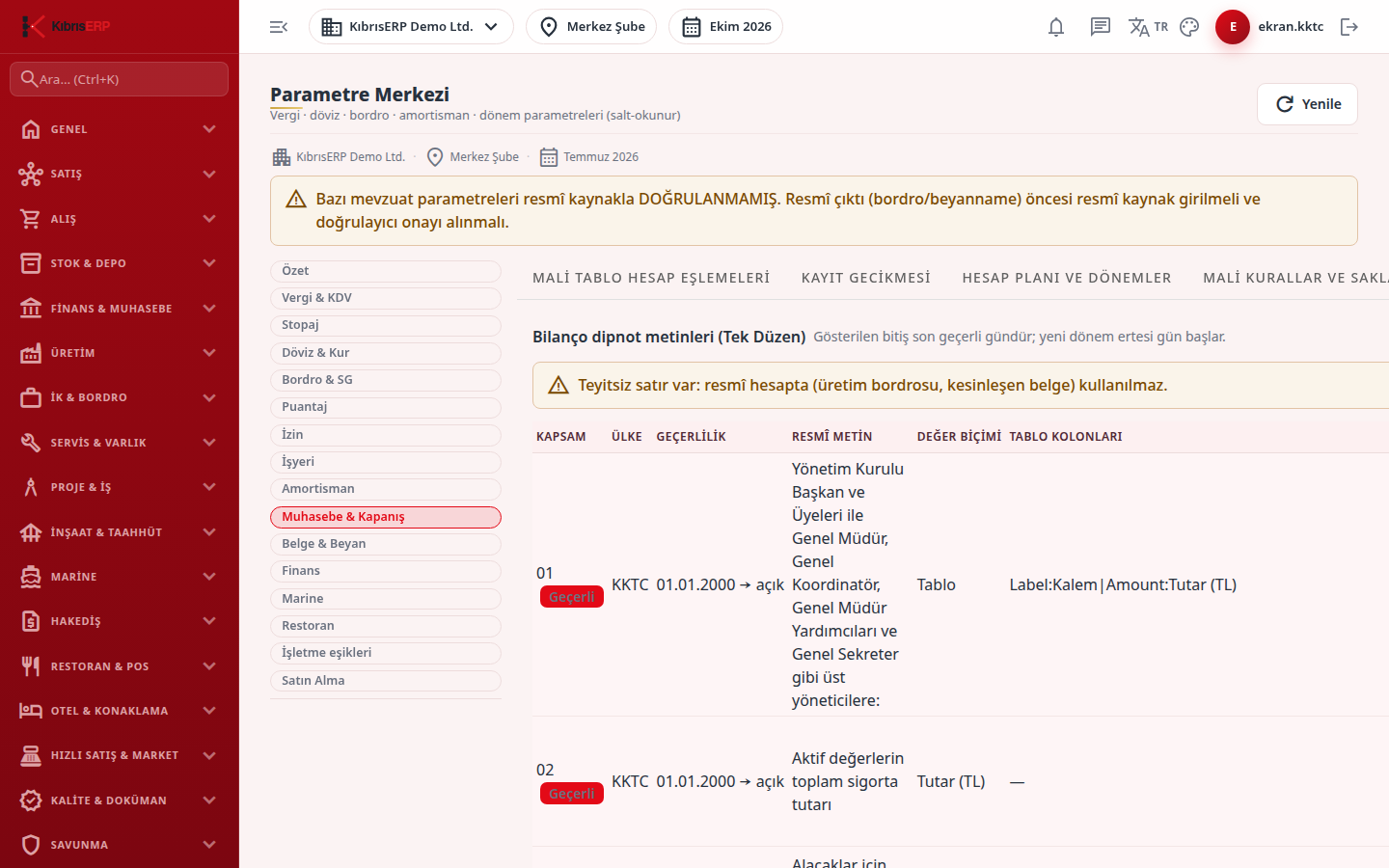The height and width of the screenshot is (868, 1389).
Task: Switch language with the TR translate icon
Action: (x=1148, y=27)
